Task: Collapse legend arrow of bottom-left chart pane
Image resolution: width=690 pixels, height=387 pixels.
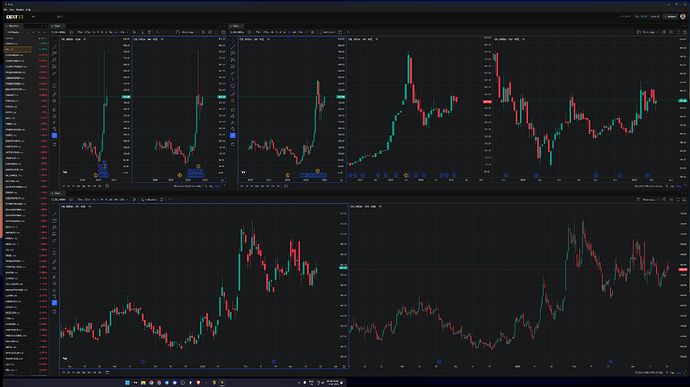Action: tap(90, 206)
